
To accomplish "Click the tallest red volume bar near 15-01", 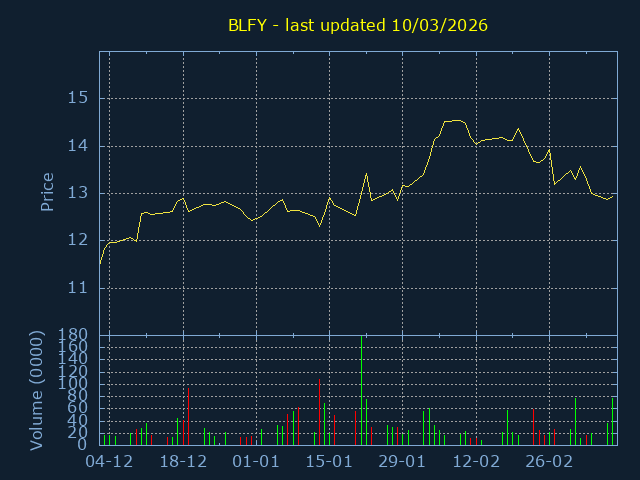I will coord(319,412).
